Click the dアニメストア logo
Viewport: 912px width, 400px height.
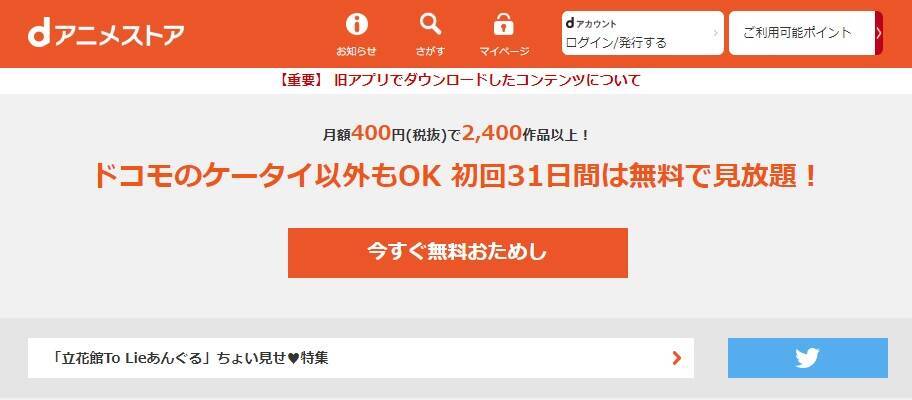click(105, 35)
